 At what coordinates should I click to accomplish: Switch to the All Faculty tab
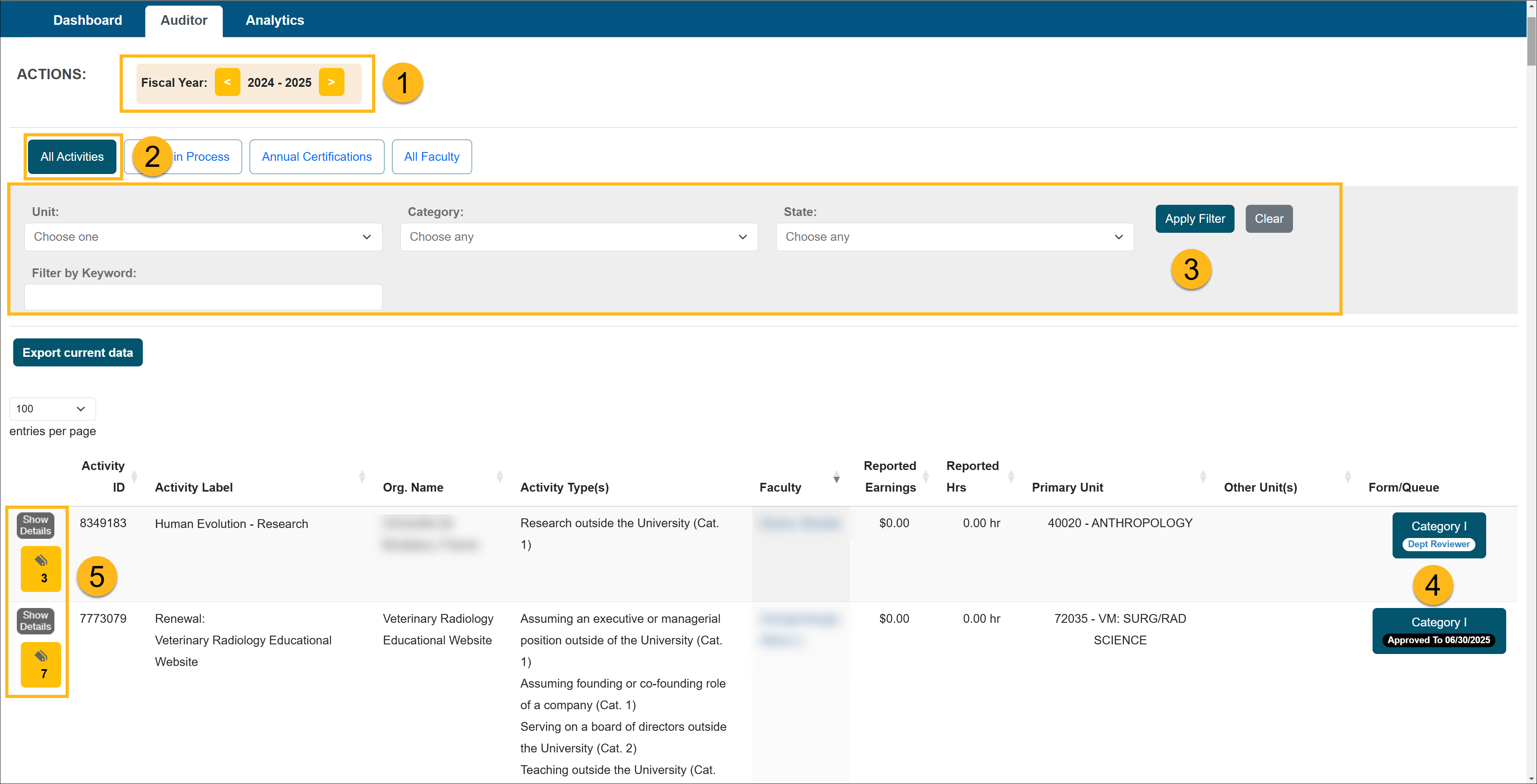coord(431,156)
